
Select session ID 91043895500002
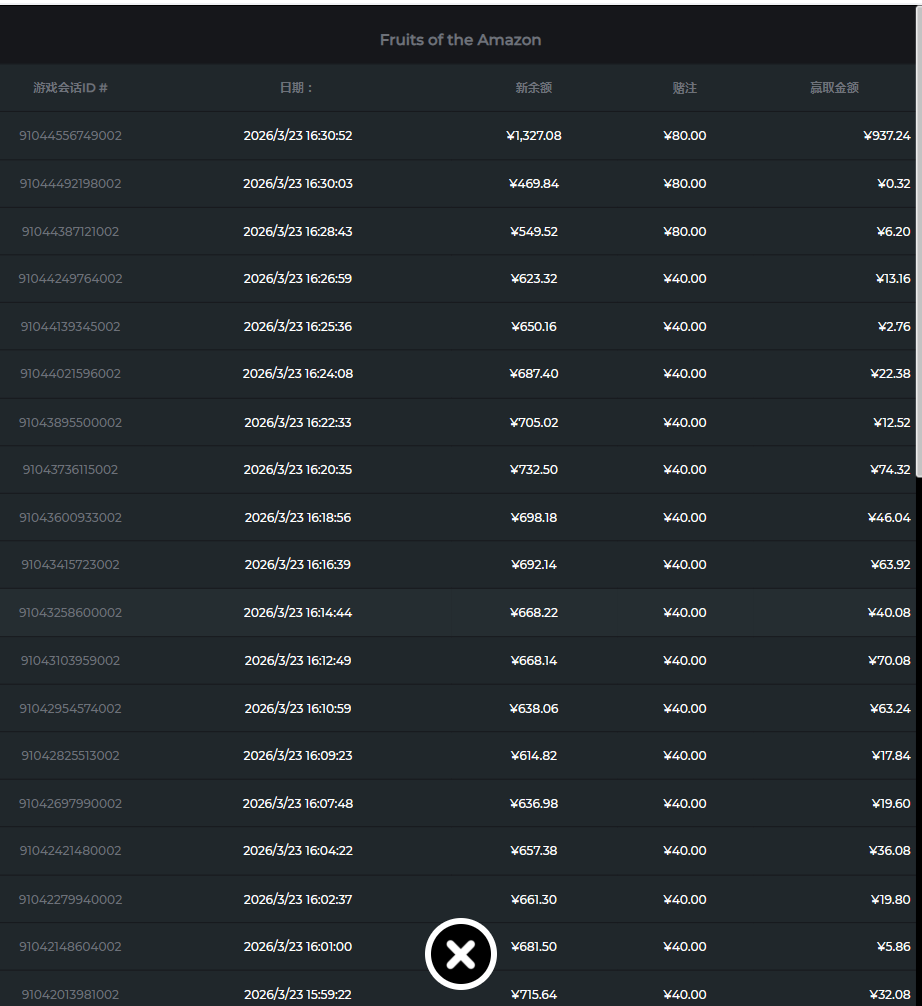coord(70,423)
